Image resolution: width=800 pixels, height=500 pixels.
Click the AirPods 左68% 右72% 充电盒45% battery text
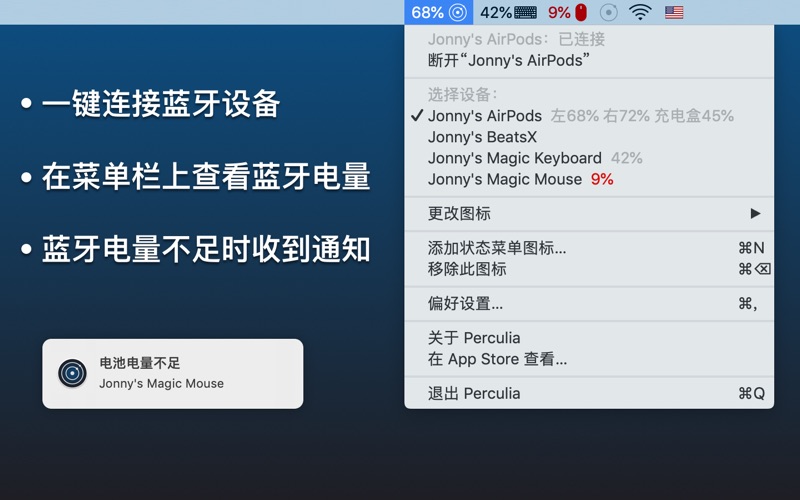(x=642, y=116)
